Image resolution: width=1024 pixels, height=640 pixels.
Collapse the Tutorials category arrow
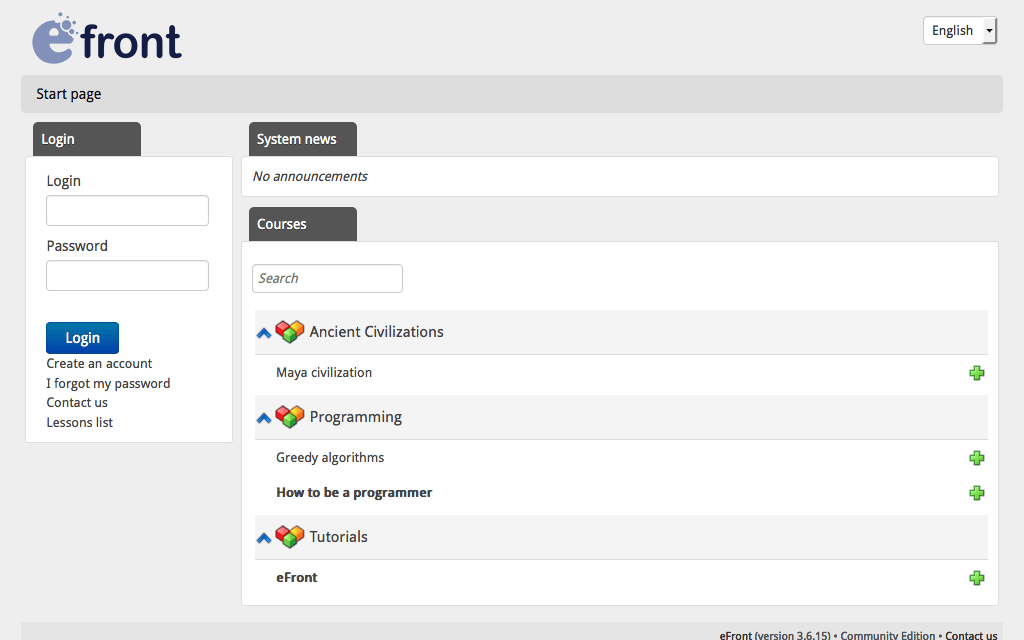pos(264,538)
